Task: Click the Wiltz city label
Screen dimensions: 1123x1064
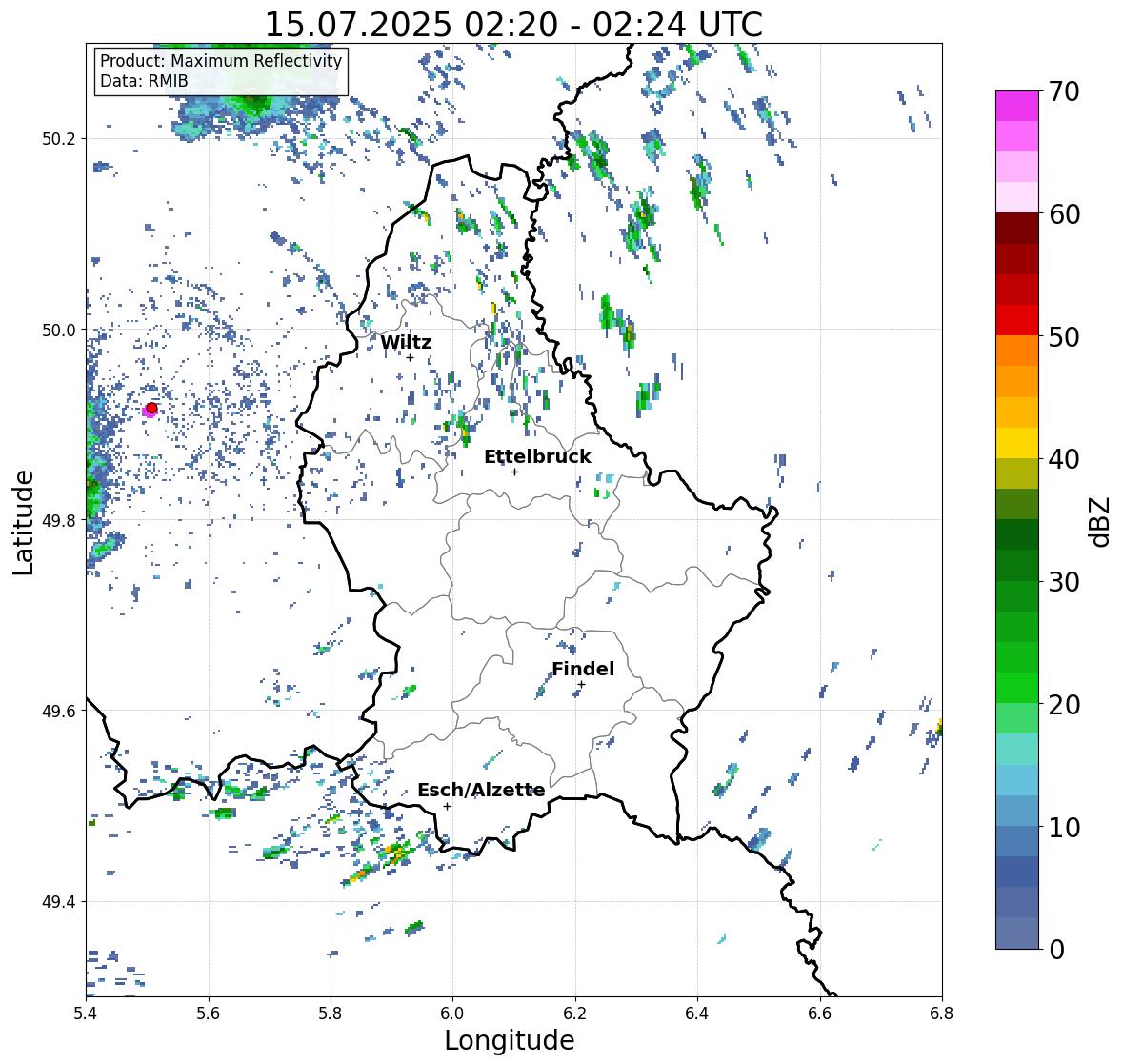Action: click(x=406, y=342)
